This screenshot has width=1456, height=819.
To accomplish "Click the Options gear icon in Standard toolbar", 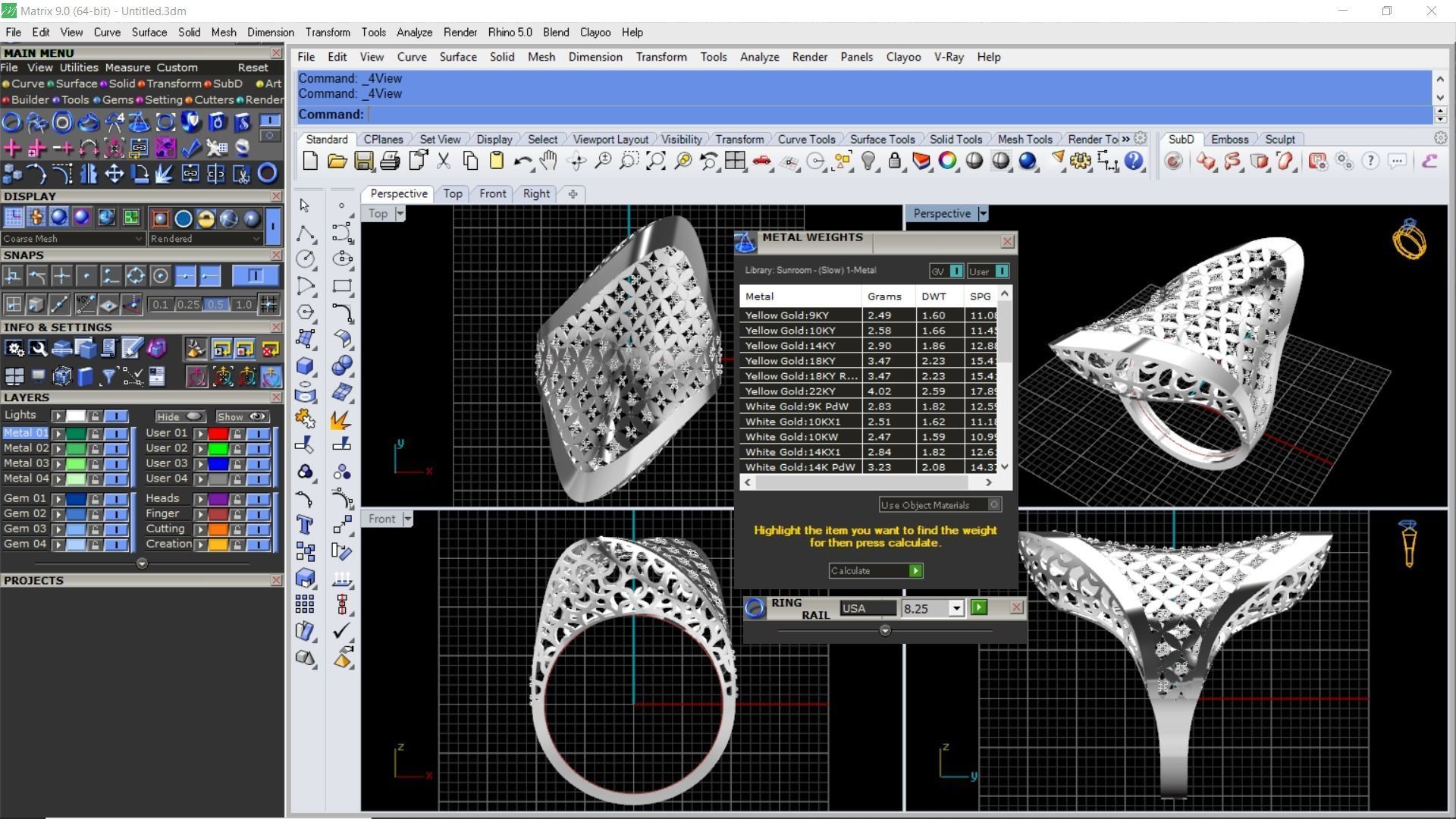I will point(1081,161).
